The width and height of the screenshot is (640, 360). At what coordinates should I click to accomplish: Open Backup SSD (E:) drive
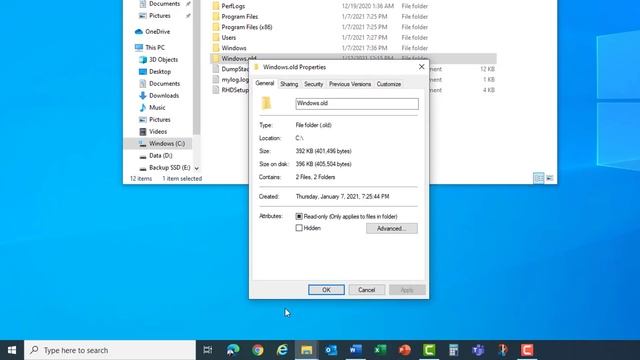(x=169, y=167)
